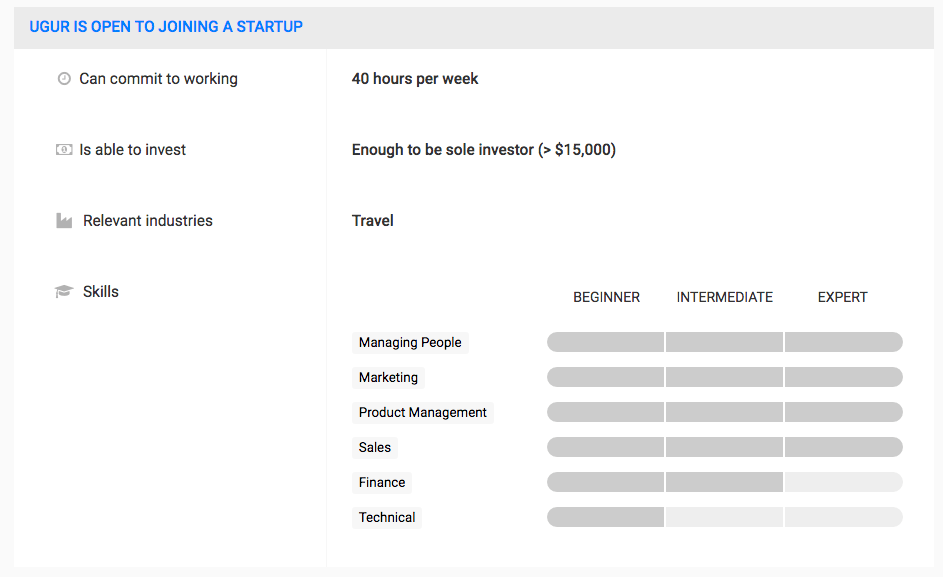
Task: Set Finance skill bar to Expert segment
Action: point(843,482)
